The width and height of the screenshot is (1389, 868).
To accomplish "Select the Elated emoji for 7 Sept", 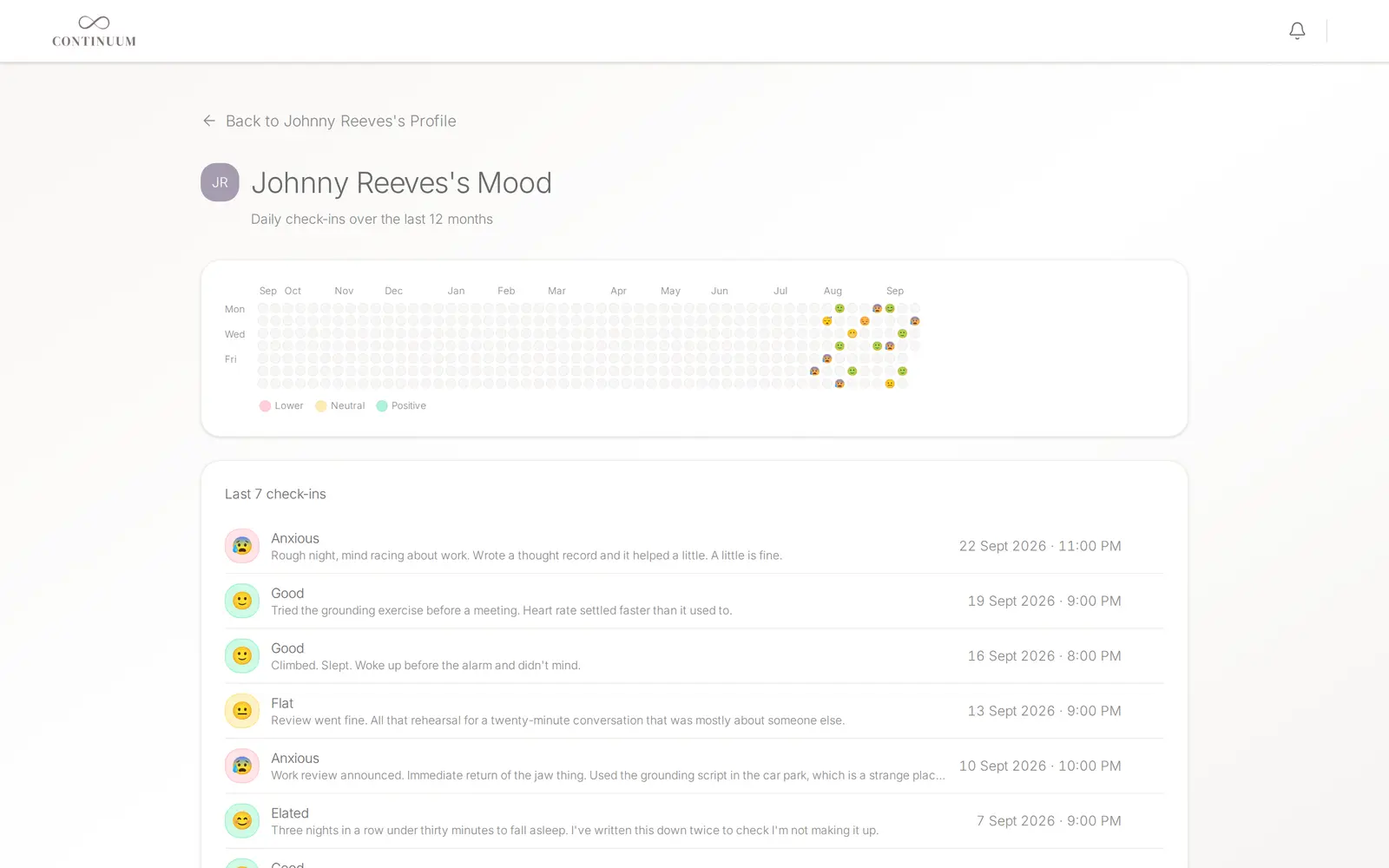I will (x=242, y=821).
